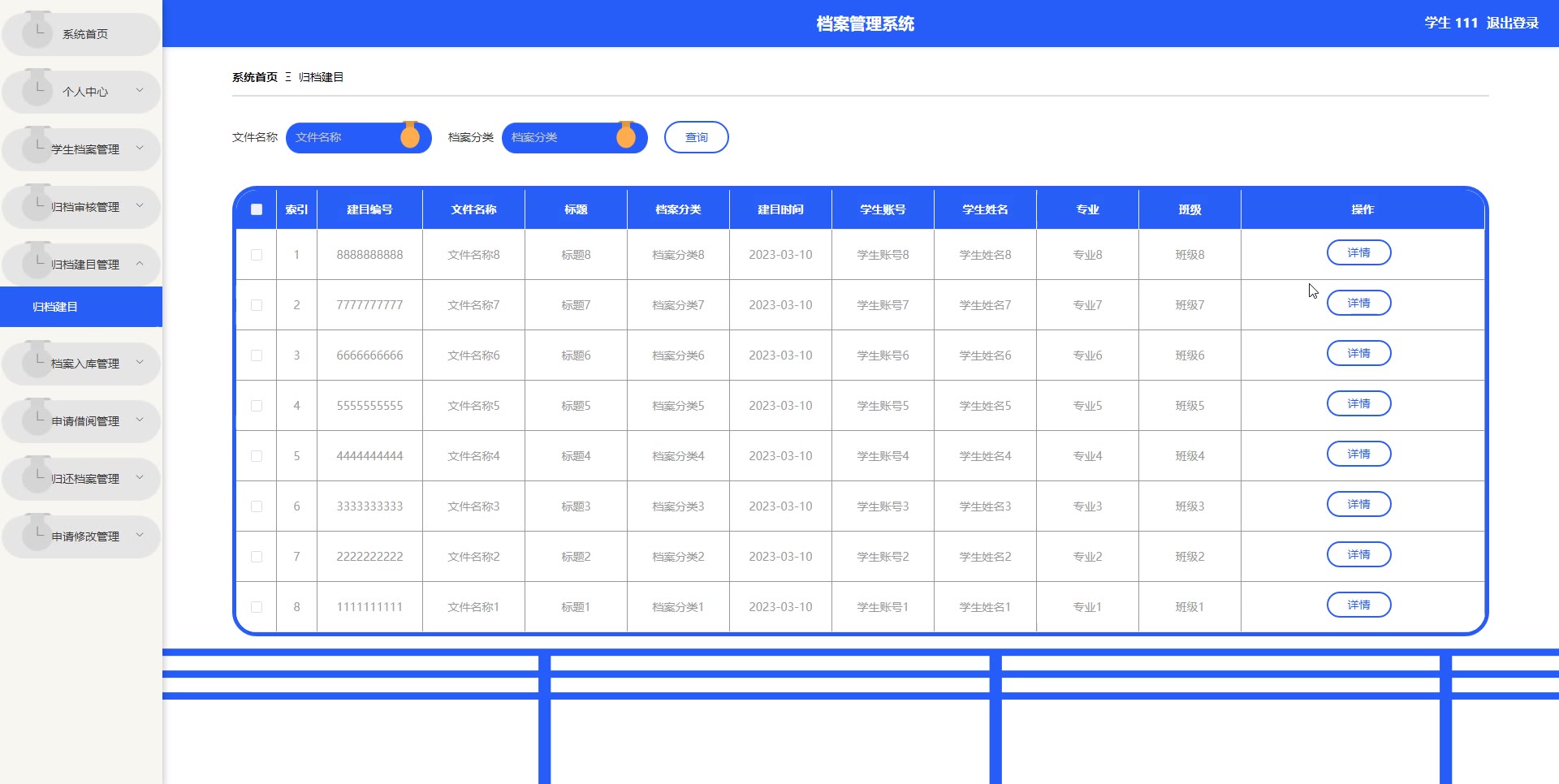Click cell 标题4
This screenshot has width=1559, height=784.
pos(577,456)
